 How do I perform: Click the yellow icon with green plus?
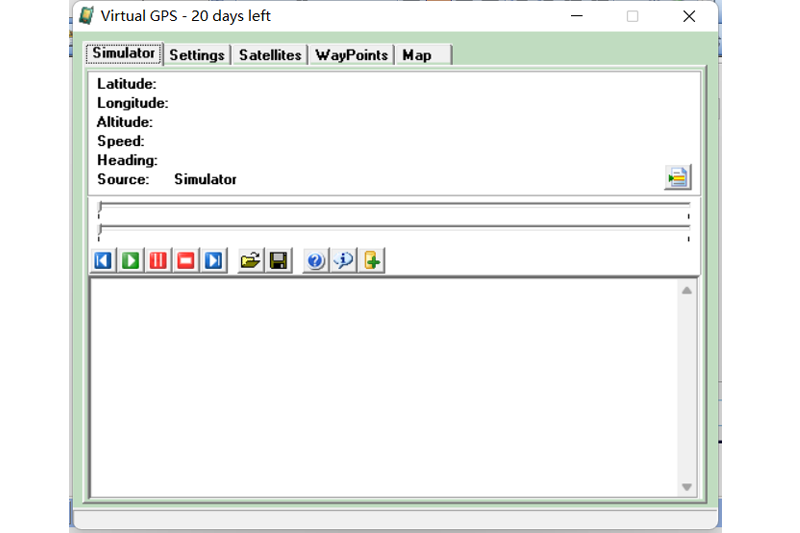372,261
